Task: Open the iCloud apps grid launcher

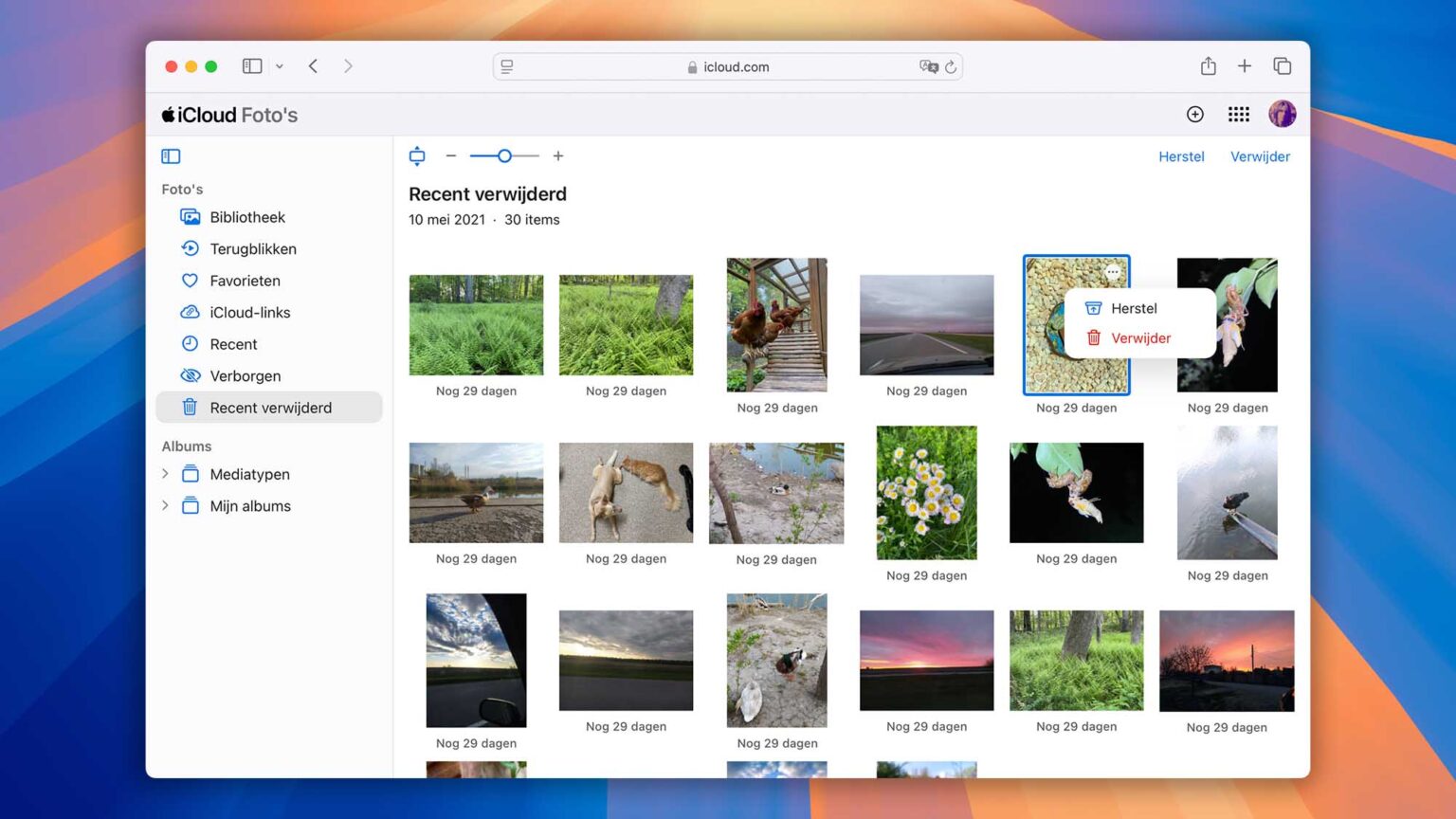Action: point(1238,115)
